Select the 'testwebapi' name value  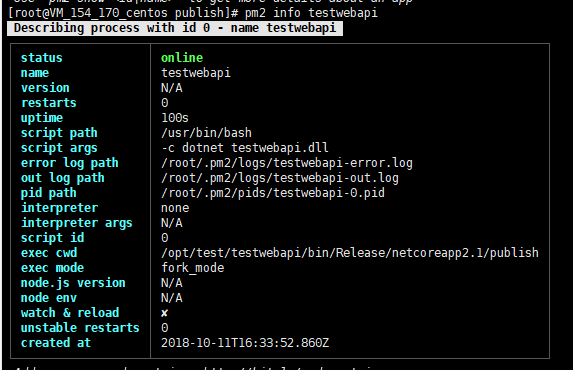[x=196, y=73]
